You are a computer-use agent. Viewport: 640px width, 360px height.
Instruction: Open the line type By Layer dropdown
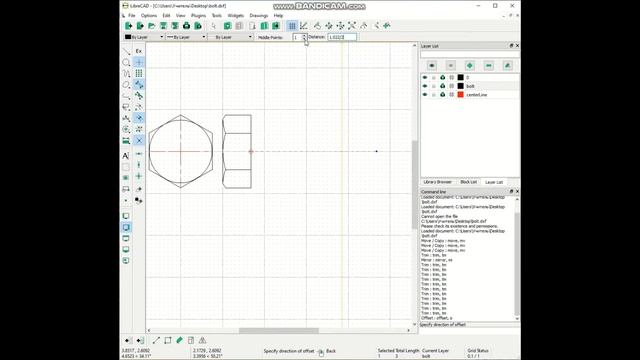click(231, 37)
